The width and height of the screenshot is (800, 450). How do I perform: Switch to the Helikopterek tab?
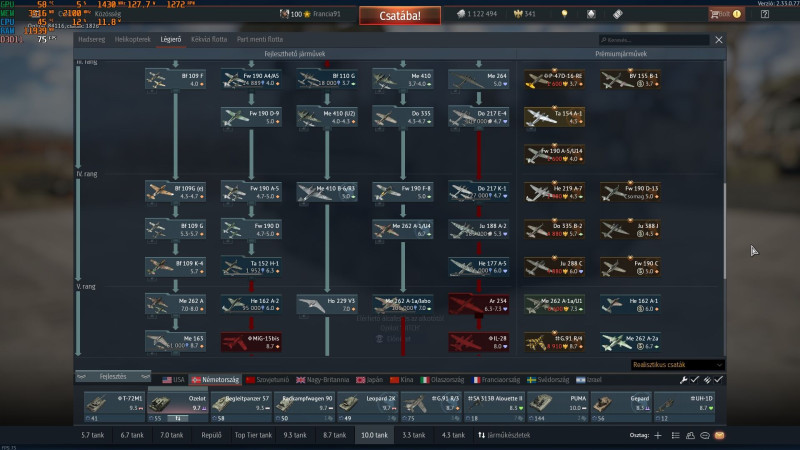click(x=133, y=39)
